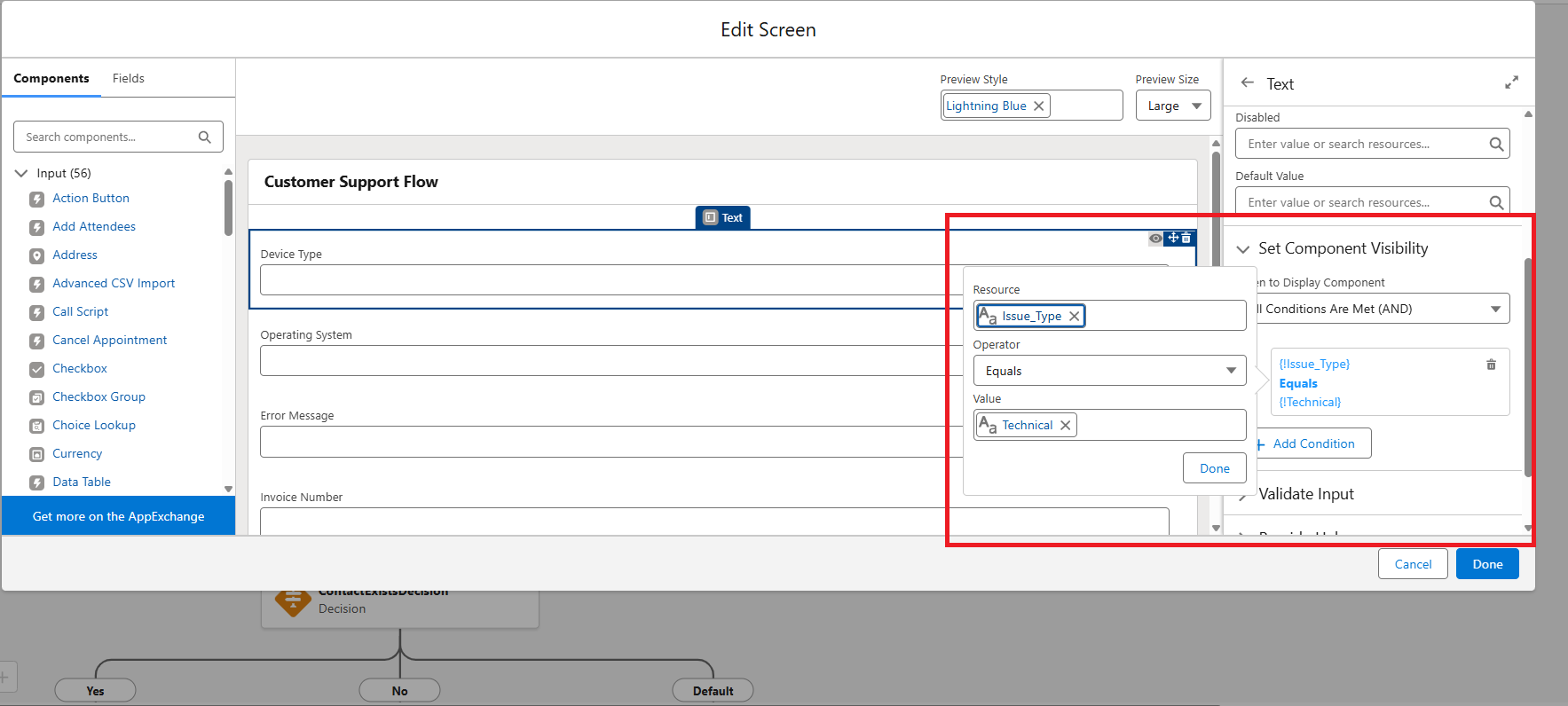The height and width of the screenshot is (706, 1568).
Task: Remove the Issue_Type resource pill
Action: point(1074,316)
